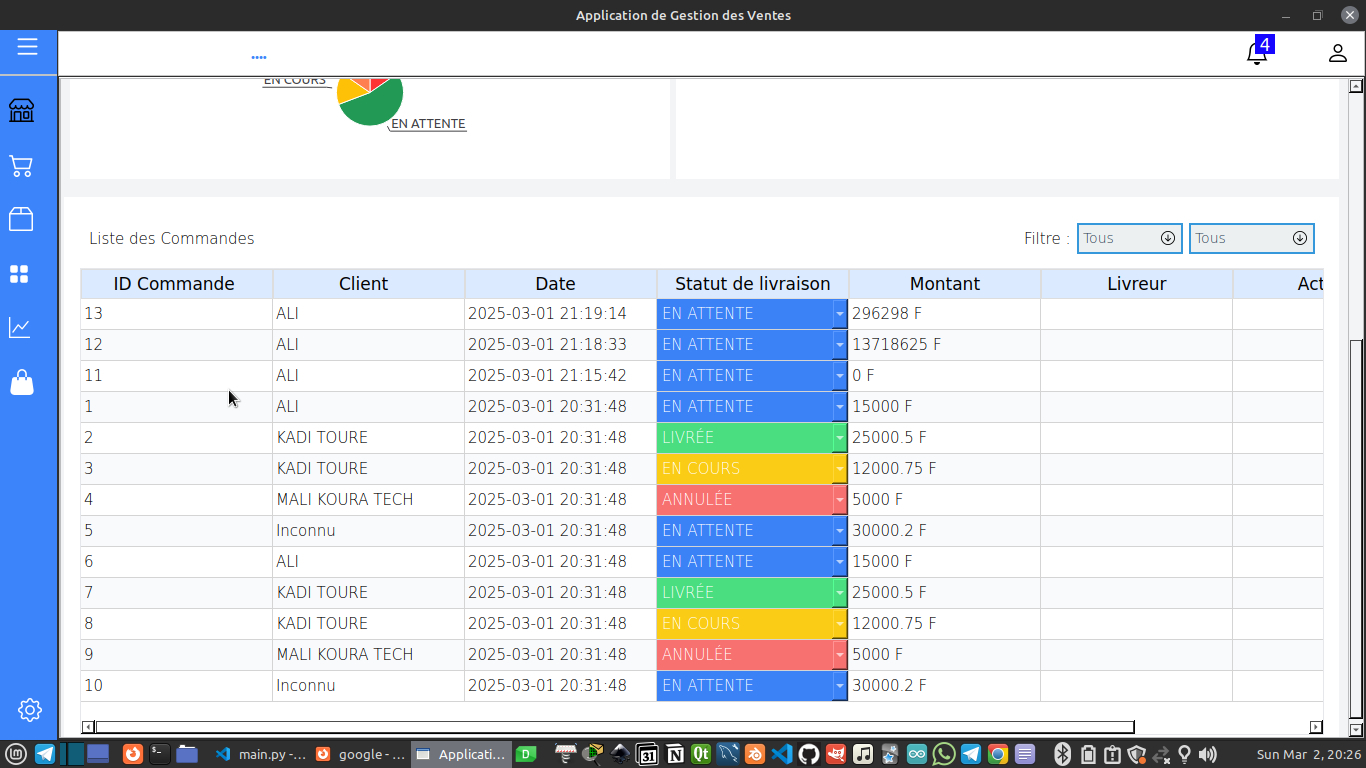Open settings via the gear icon
1366x768 pixels.
(29, 710)
